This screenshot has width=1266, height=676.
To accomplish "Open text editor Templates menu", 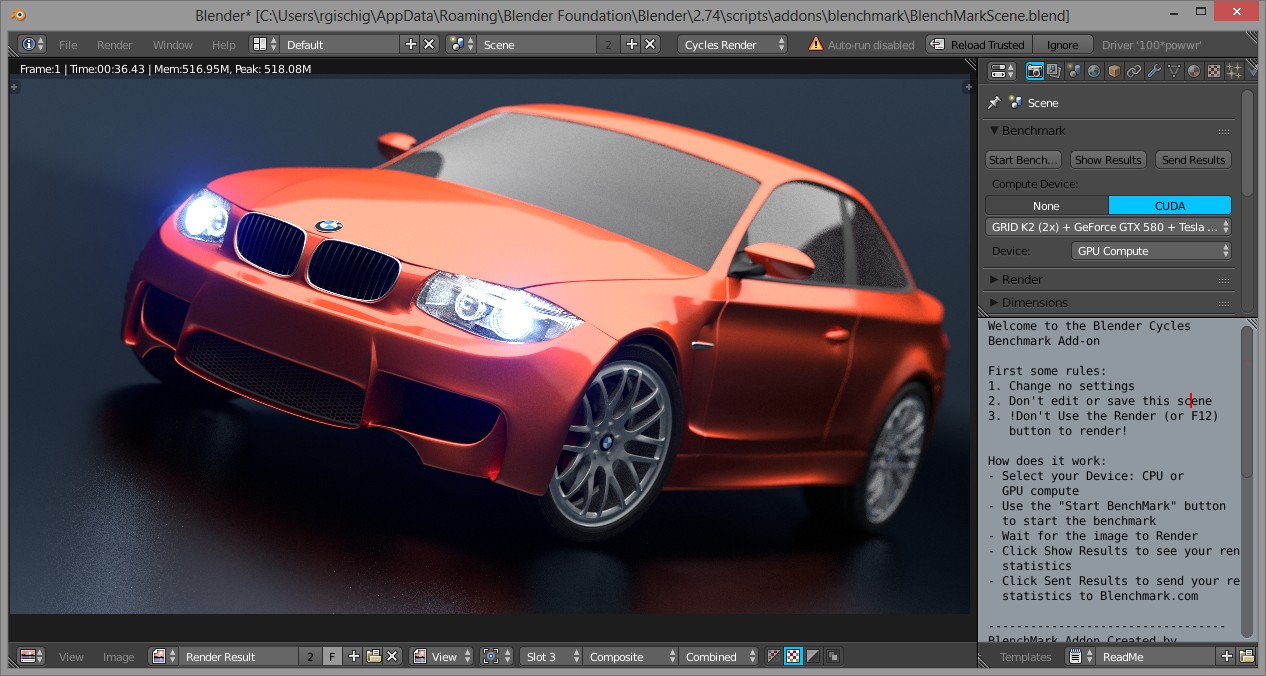I will [1026, 657].
